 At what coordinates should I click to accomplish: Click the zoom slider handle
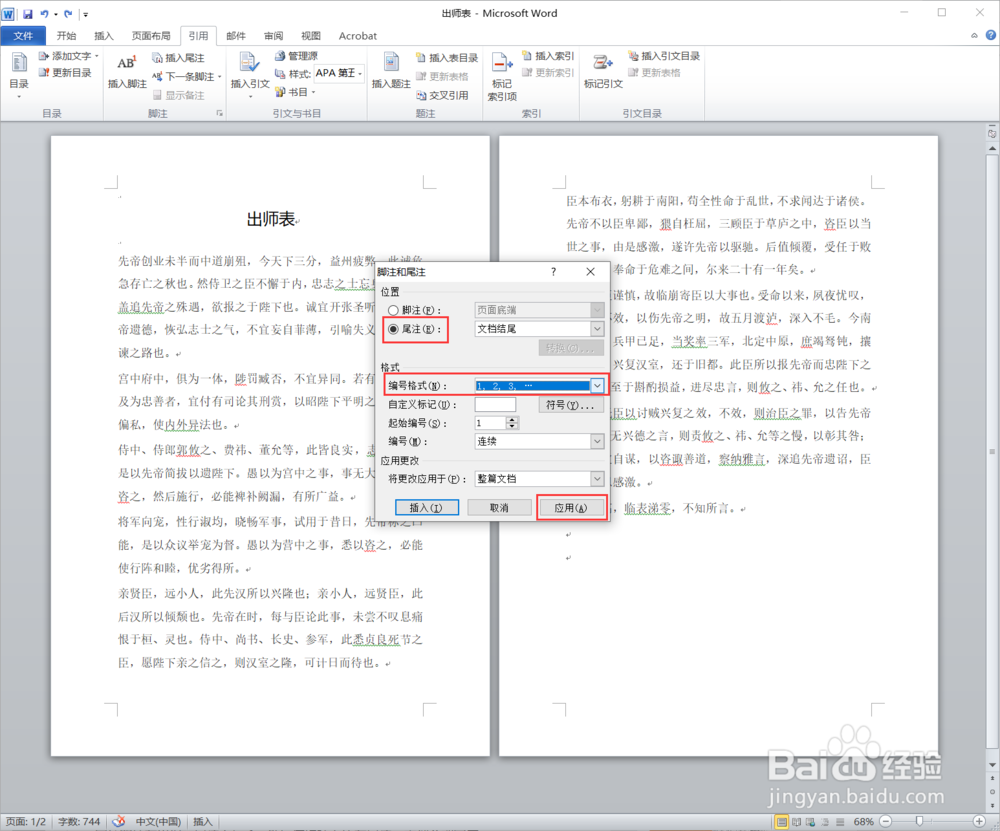(x=919, y=821)
